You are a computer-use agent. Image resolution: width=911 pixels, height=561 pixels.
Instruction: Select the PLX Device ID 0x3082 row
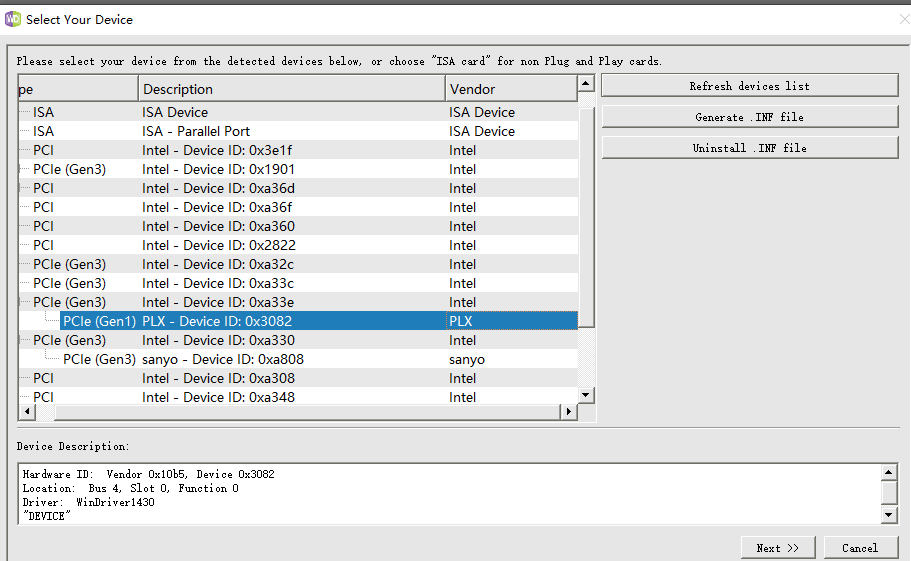(x=319, y=321)
